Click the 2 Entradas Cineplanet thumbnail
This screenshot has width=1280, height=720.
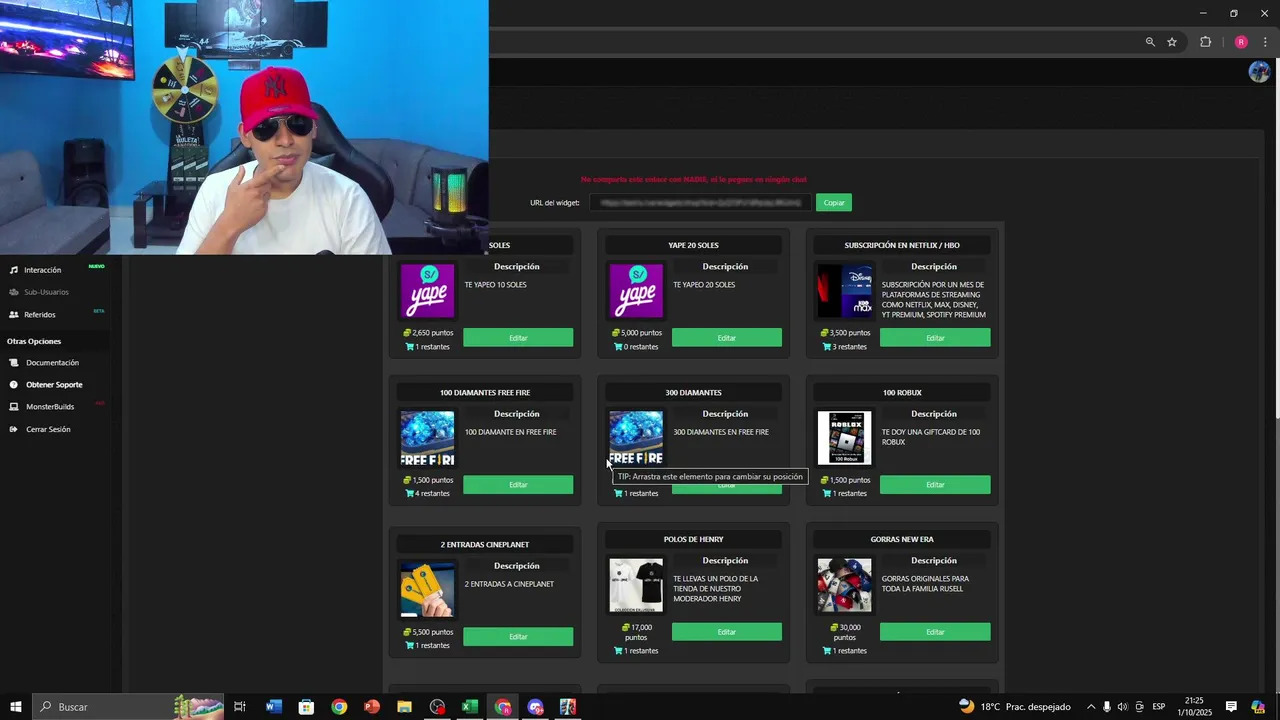coord(428,590)
